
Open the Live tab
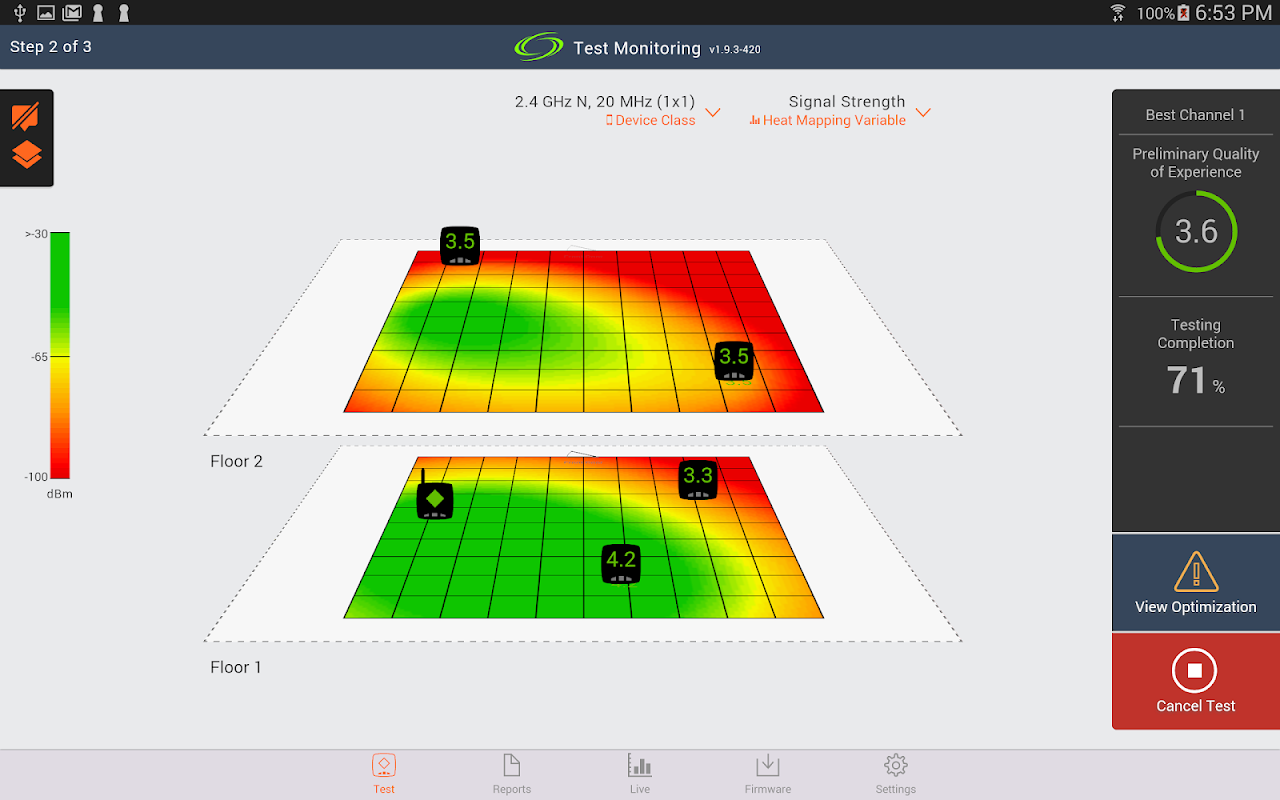click(640, 775)
